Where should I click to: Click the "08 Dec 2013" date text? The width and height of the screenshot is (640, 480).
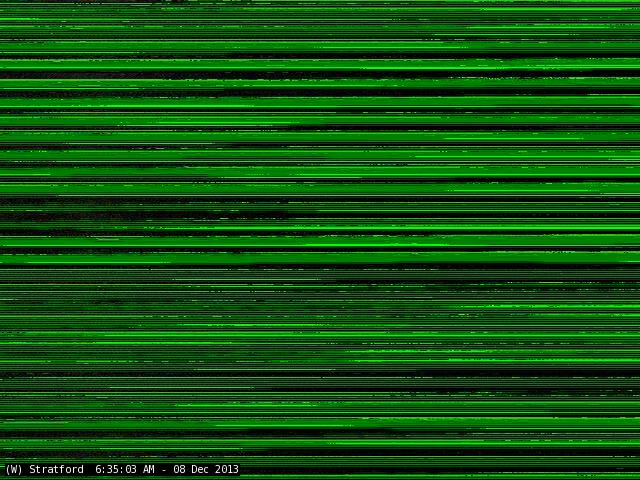[206, 469]
